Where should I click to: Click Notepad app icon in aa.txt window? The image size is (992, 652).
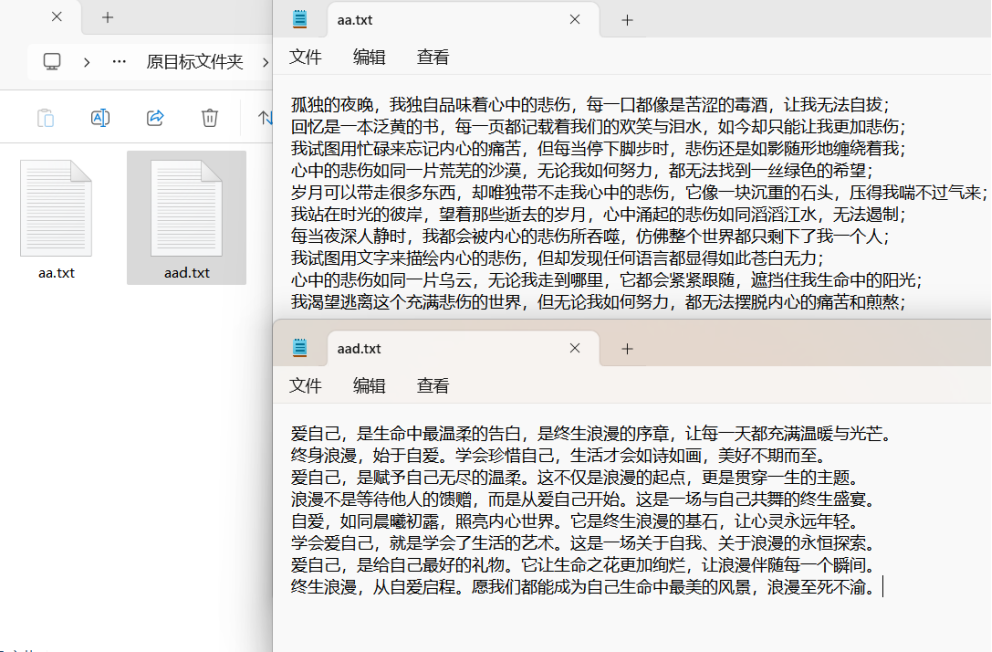pos(300,20)
